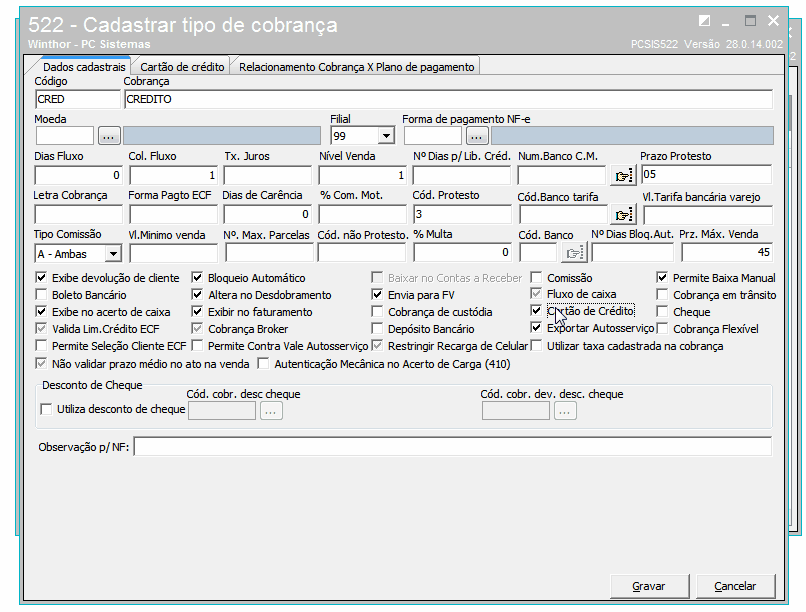
Task: Maximize the Cadastrar tipo de cobrança window
Action: click(x=750, y=21)
